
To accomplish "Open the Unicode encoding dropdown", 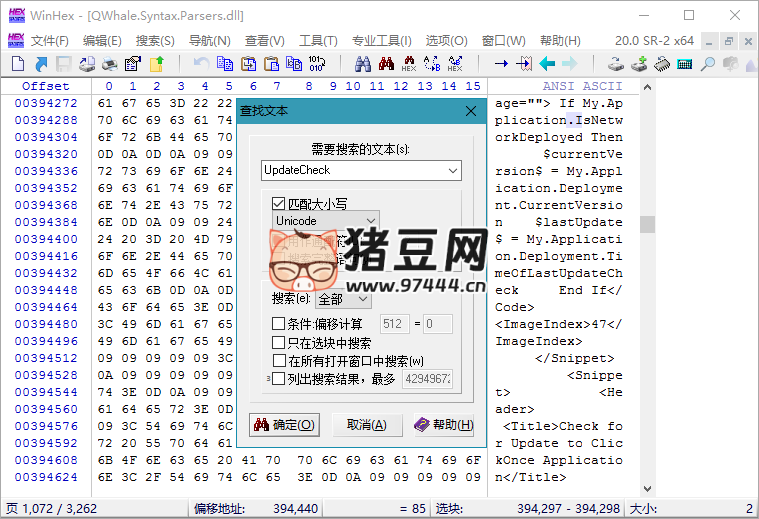I will coord(326,221).
